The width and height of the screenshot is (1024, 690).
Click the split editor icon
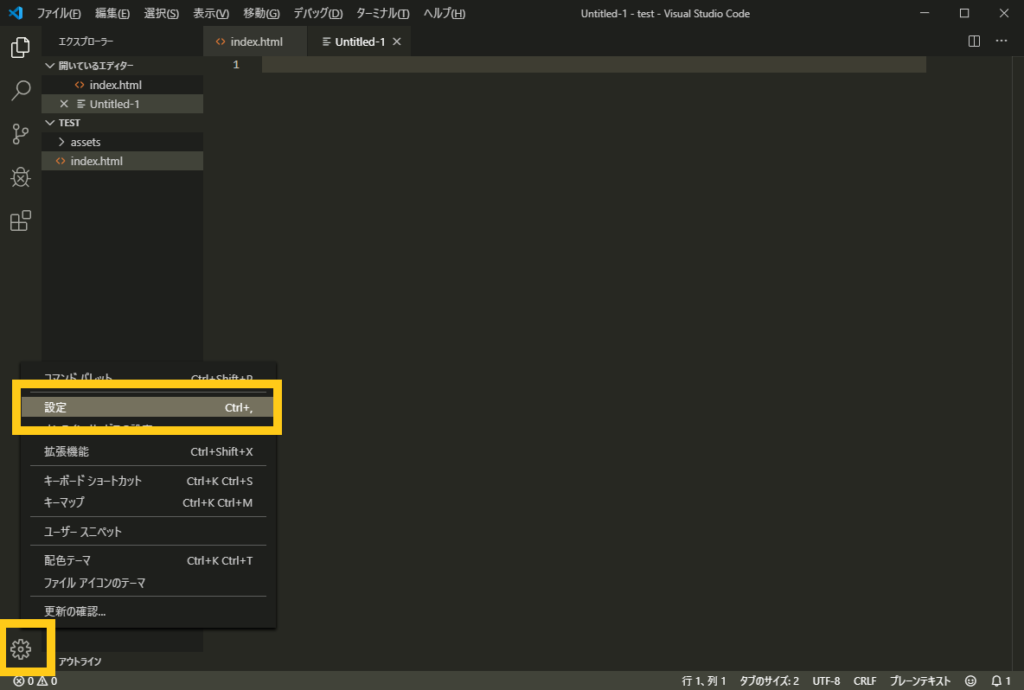click(x=972, y=41)
